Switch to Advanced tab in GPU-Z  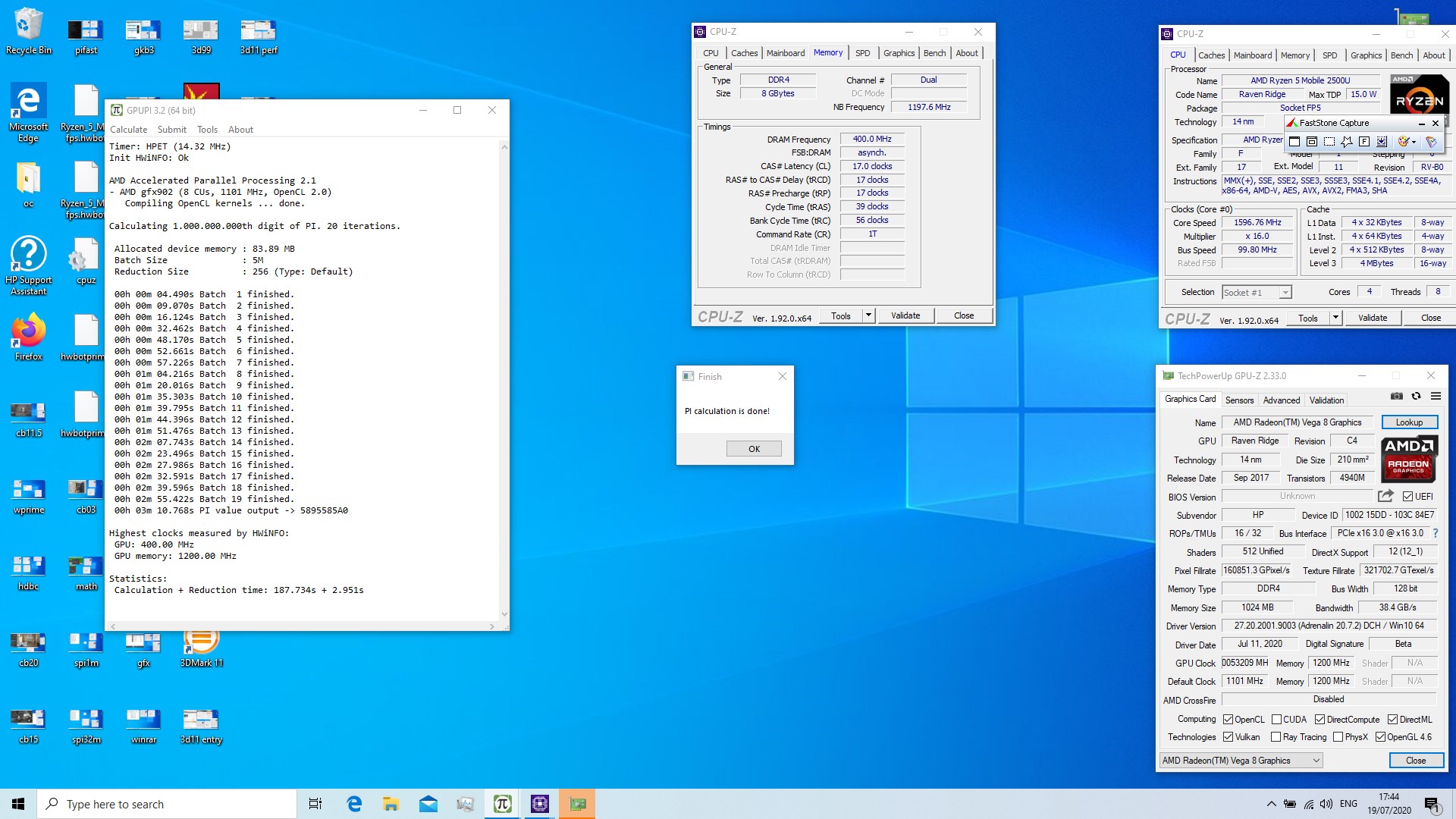(1282, 400)
